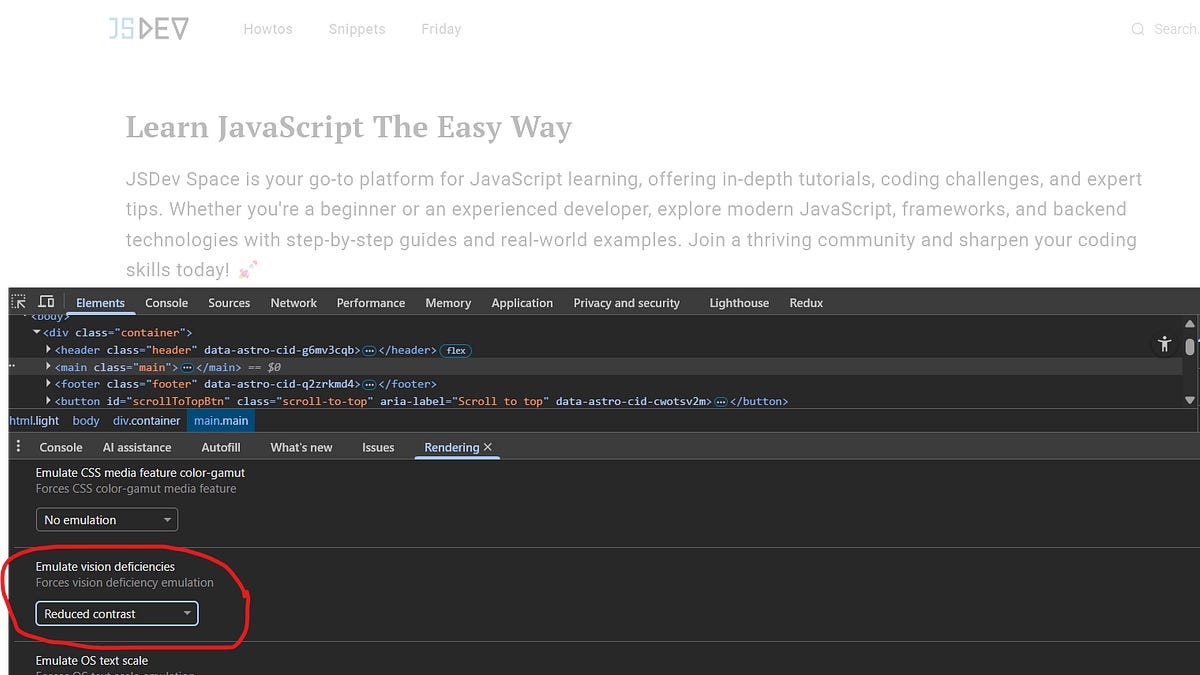Click the accessibility person icon
This screenshot has height=675, width=1200.
click(x=1164, y=343)
